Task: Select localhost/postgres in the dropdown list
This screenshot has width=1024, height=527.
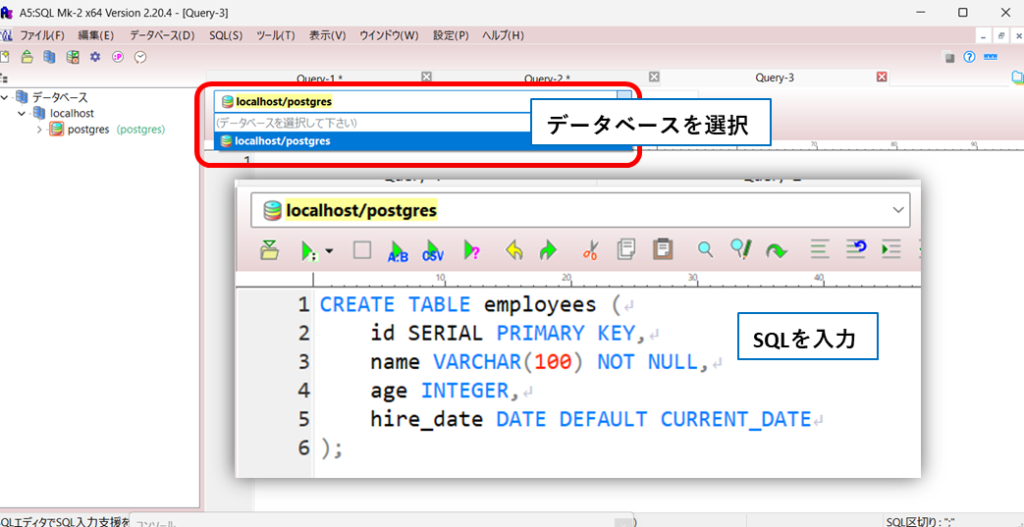Action: tap(275, 141)
